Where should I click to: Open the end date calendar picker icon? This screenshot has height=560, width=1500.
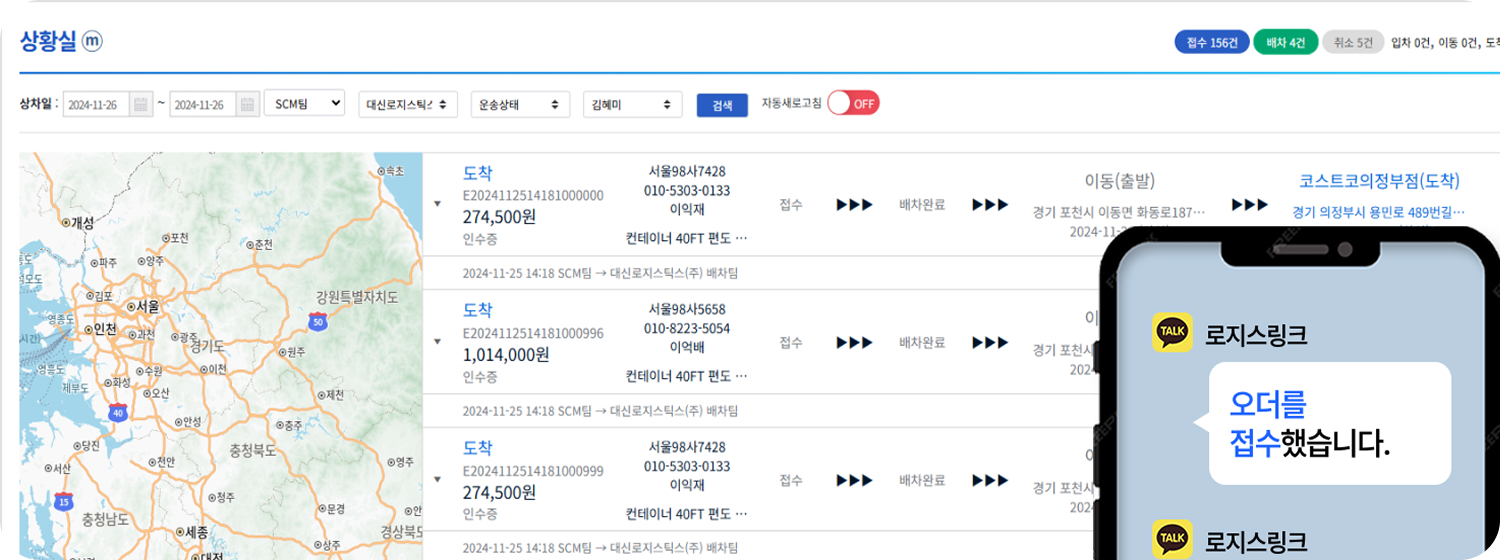point(248,104)
